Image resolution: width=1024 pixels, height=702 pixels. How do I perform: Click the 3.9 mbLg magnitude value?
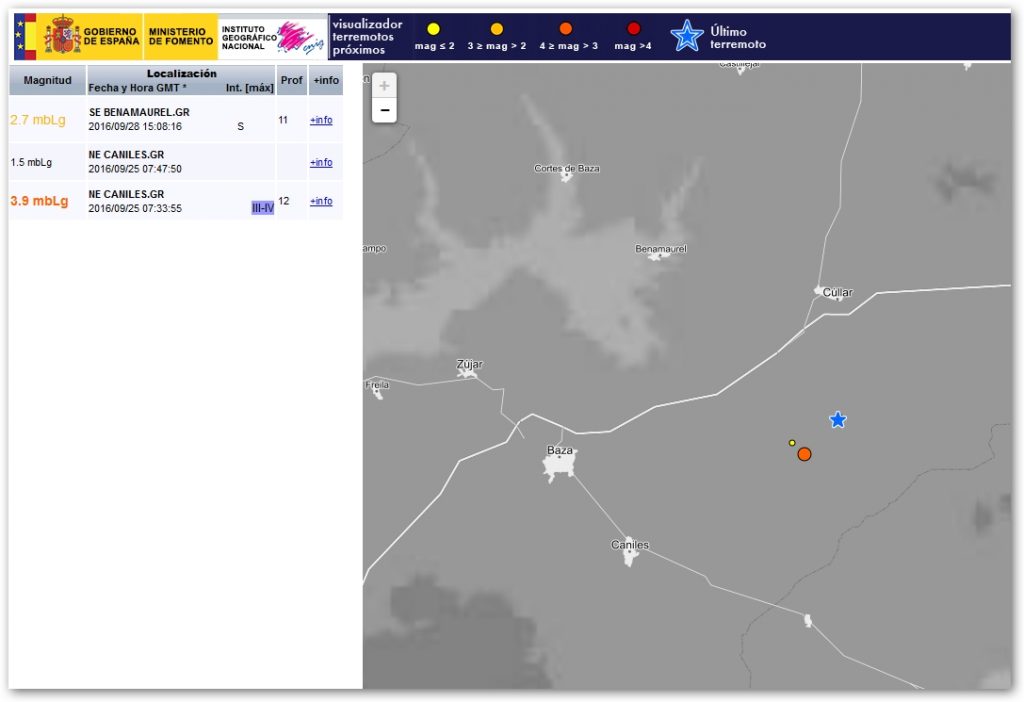(39, 201)
